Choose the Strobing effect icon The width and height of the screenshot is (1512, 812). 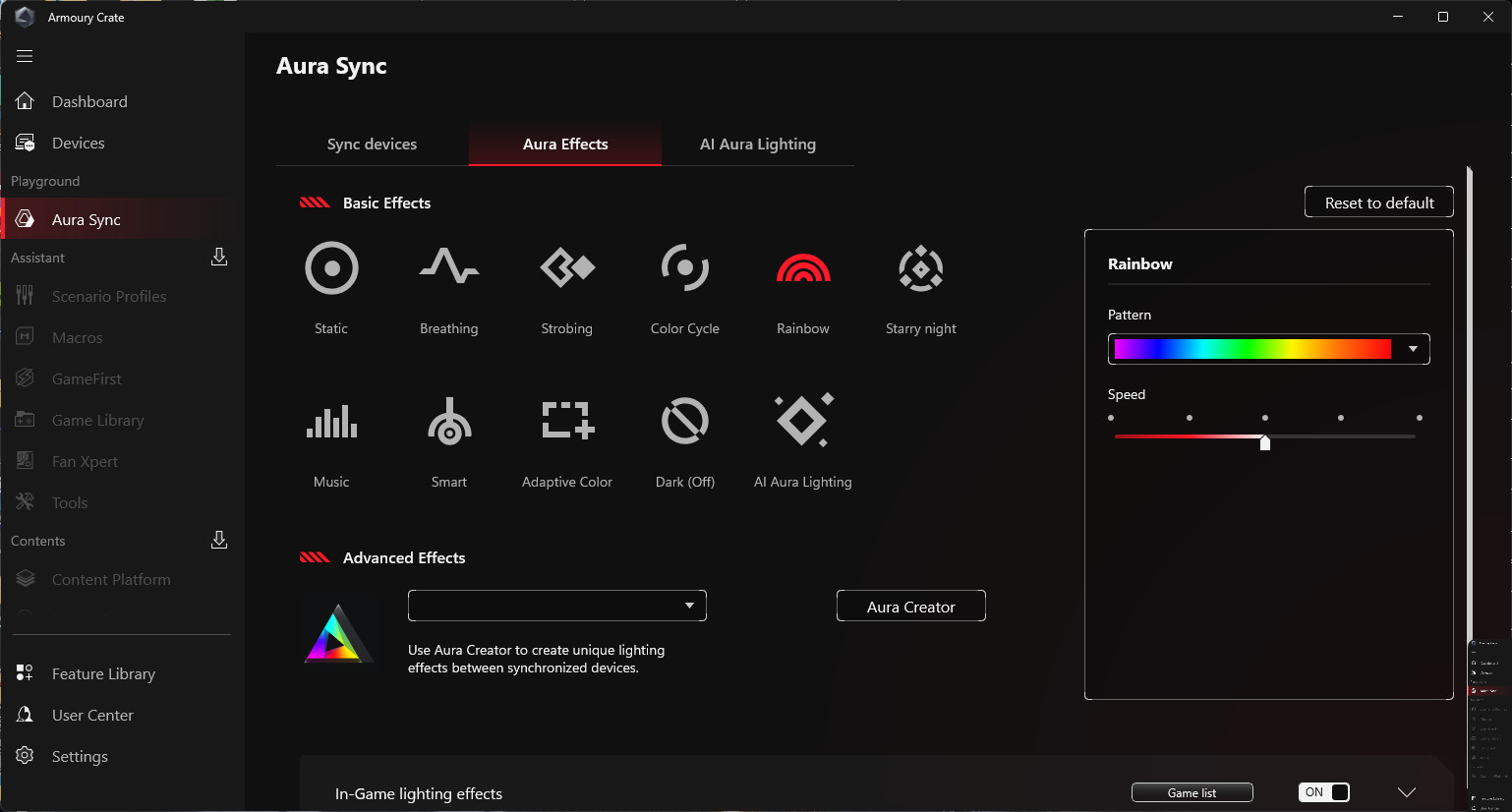[x=567, y=267]
